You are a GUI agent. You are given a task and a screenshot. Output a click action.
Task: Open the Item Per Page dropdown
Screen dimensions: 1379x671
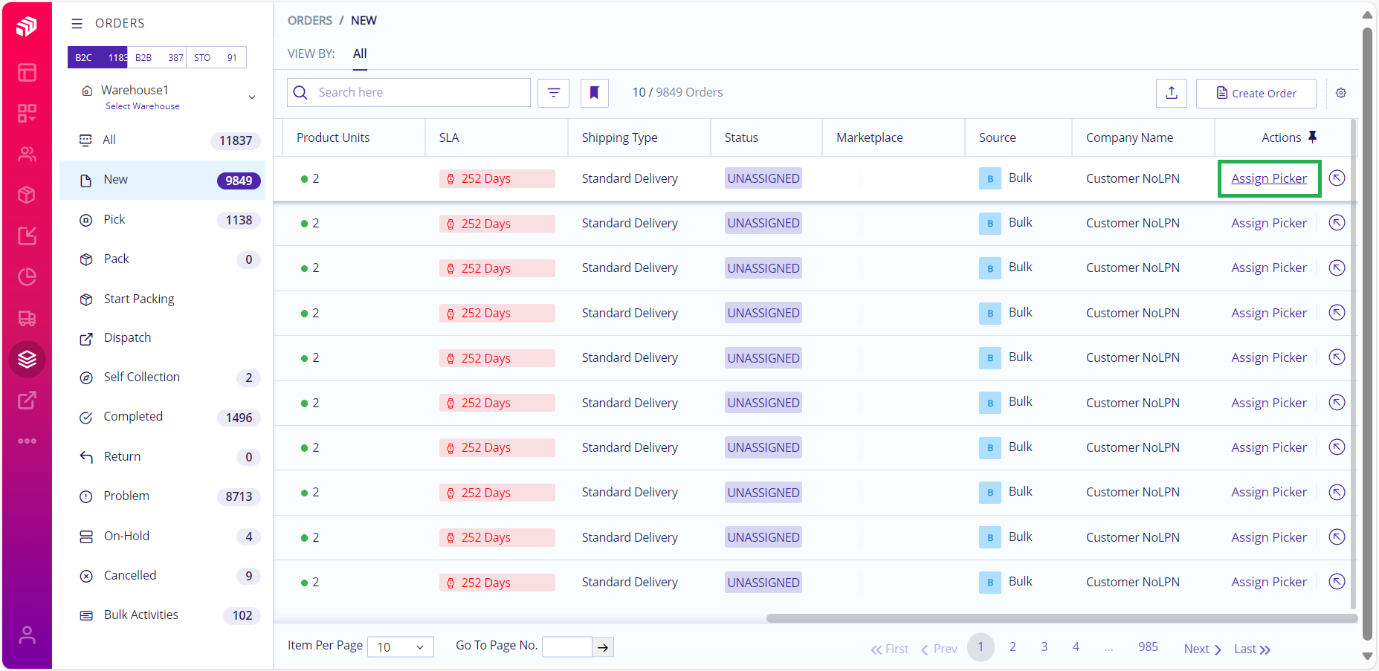(x=400, y=647)
